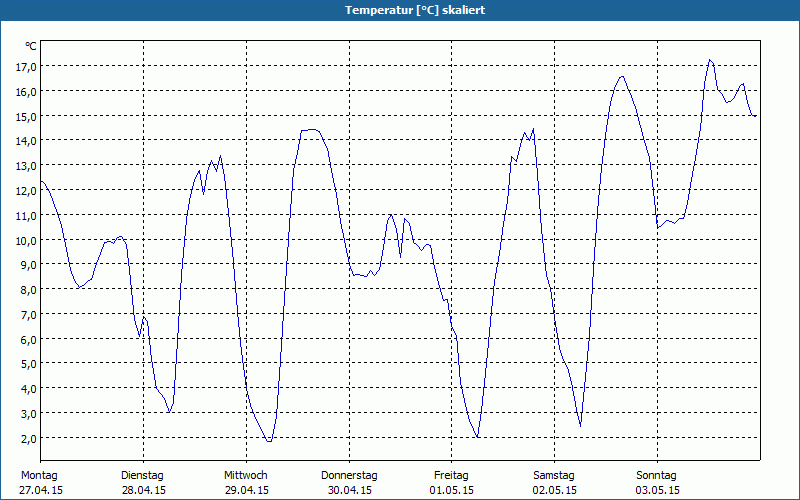Select the Mittwoch day label
800x500 pixels.
pos(245,475)
